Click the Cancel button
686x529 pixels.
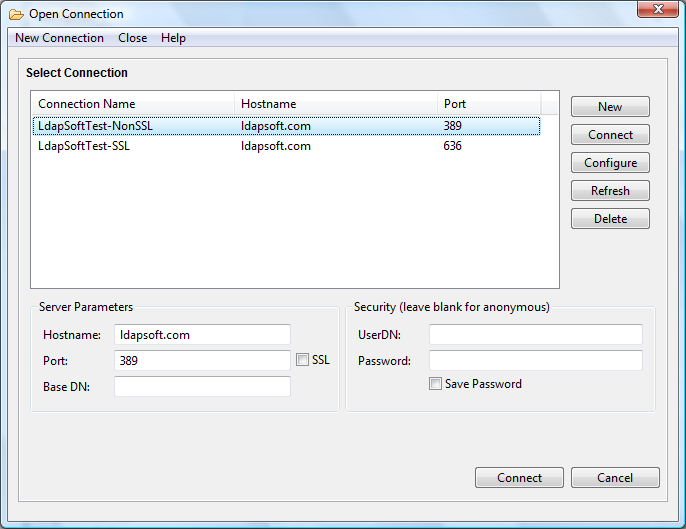[x=615, y=477]
